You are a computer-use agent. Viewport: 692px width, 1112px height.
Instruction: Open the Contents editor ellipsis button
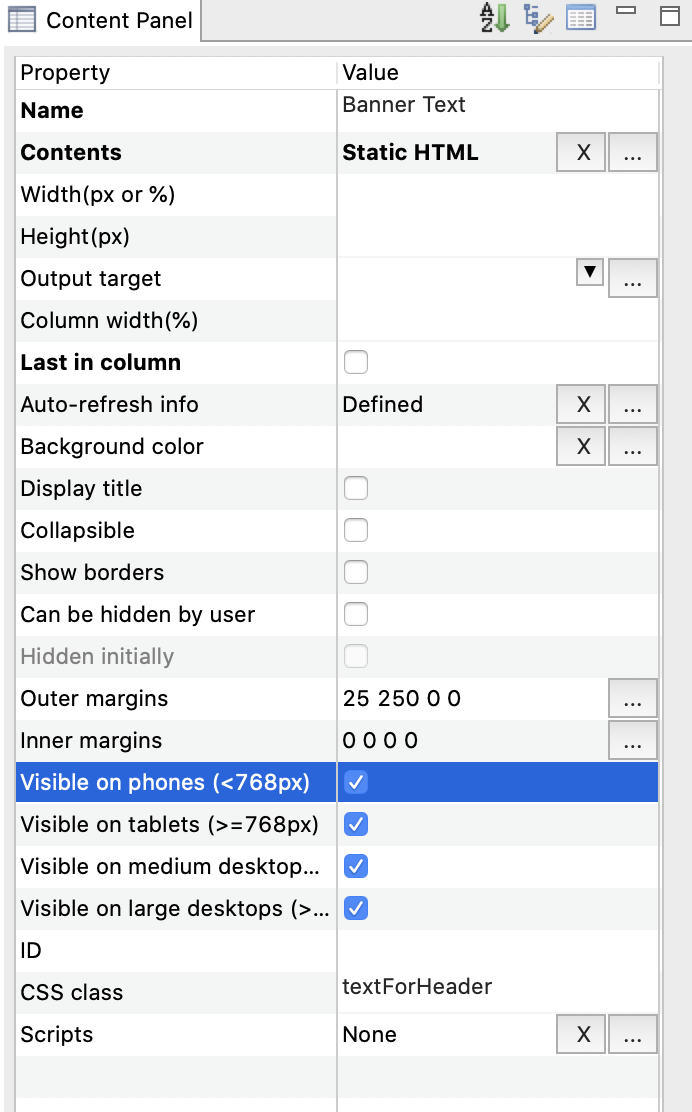point(633,152)
